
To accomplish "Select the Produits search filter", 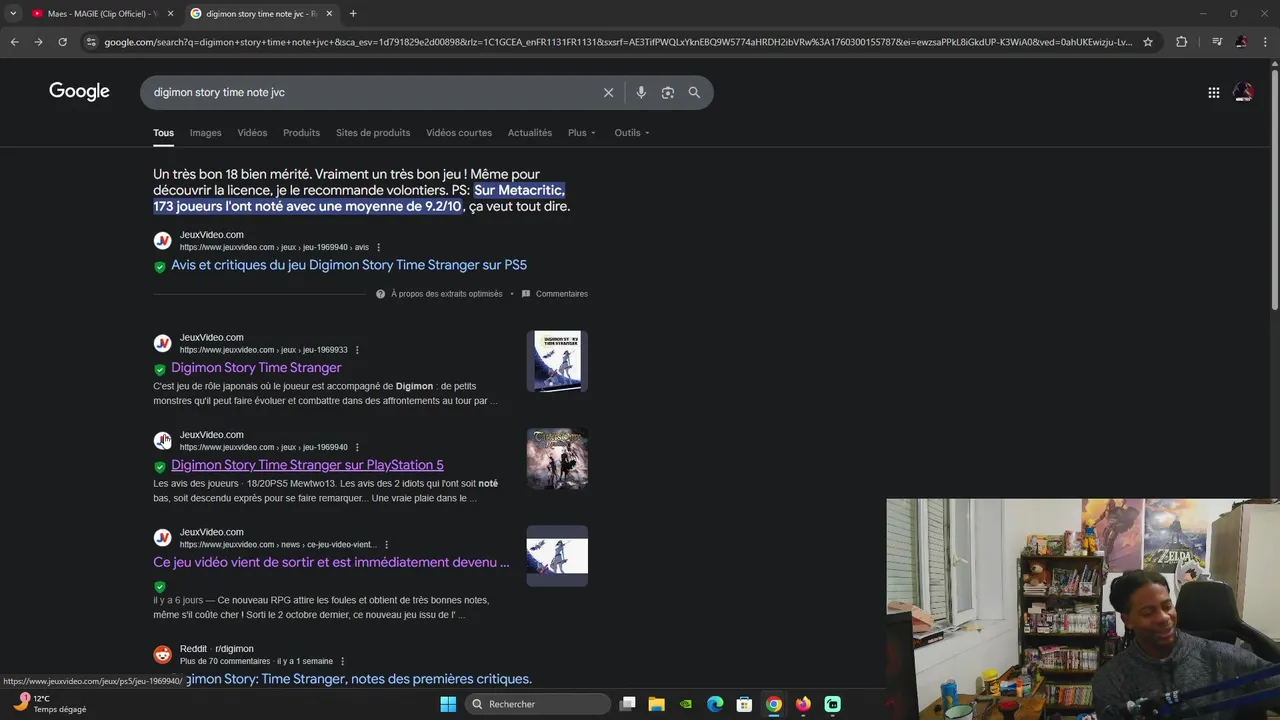I will 301,132.
